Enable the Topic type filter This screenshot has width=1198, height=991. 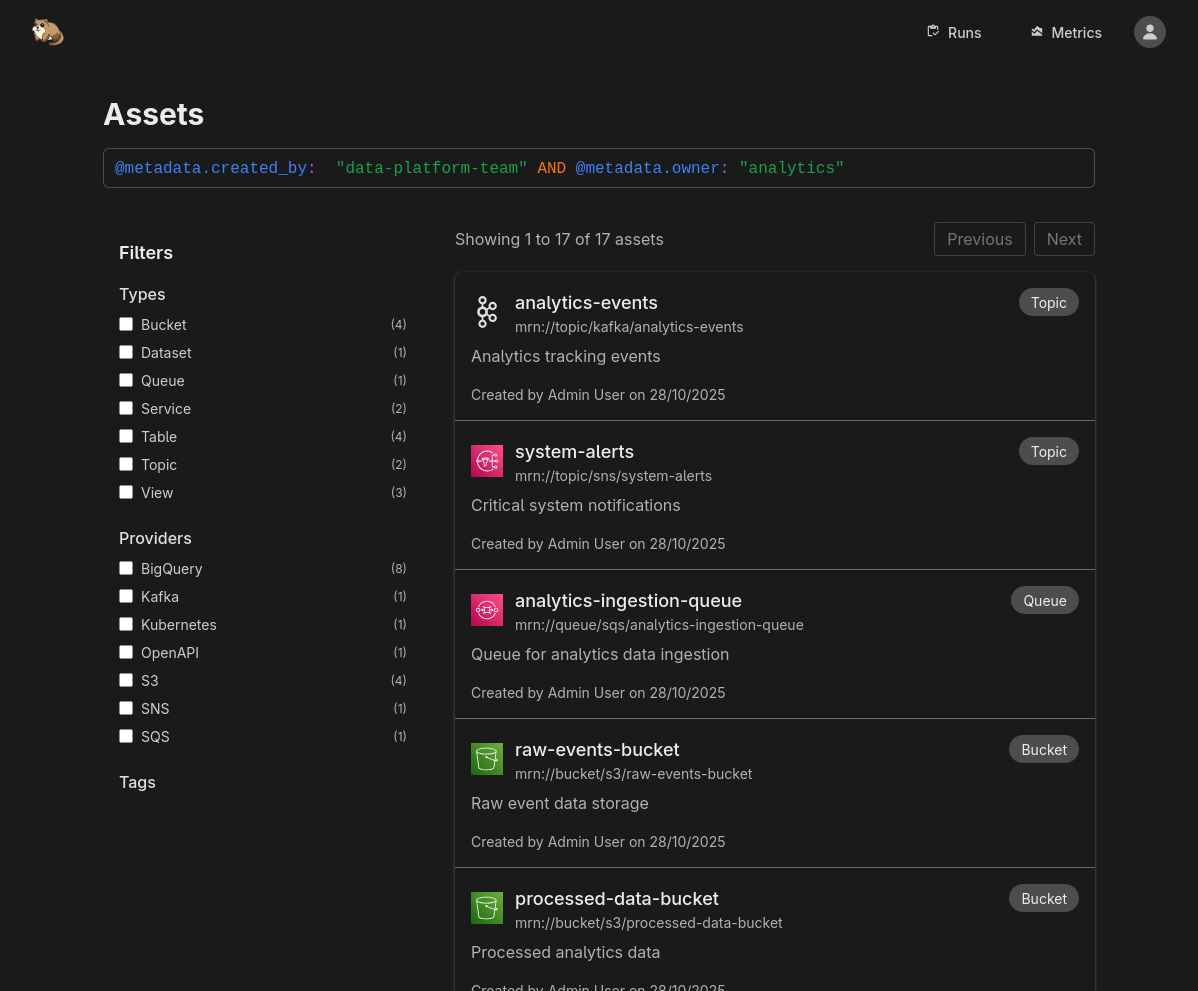[x=126, y=463]
